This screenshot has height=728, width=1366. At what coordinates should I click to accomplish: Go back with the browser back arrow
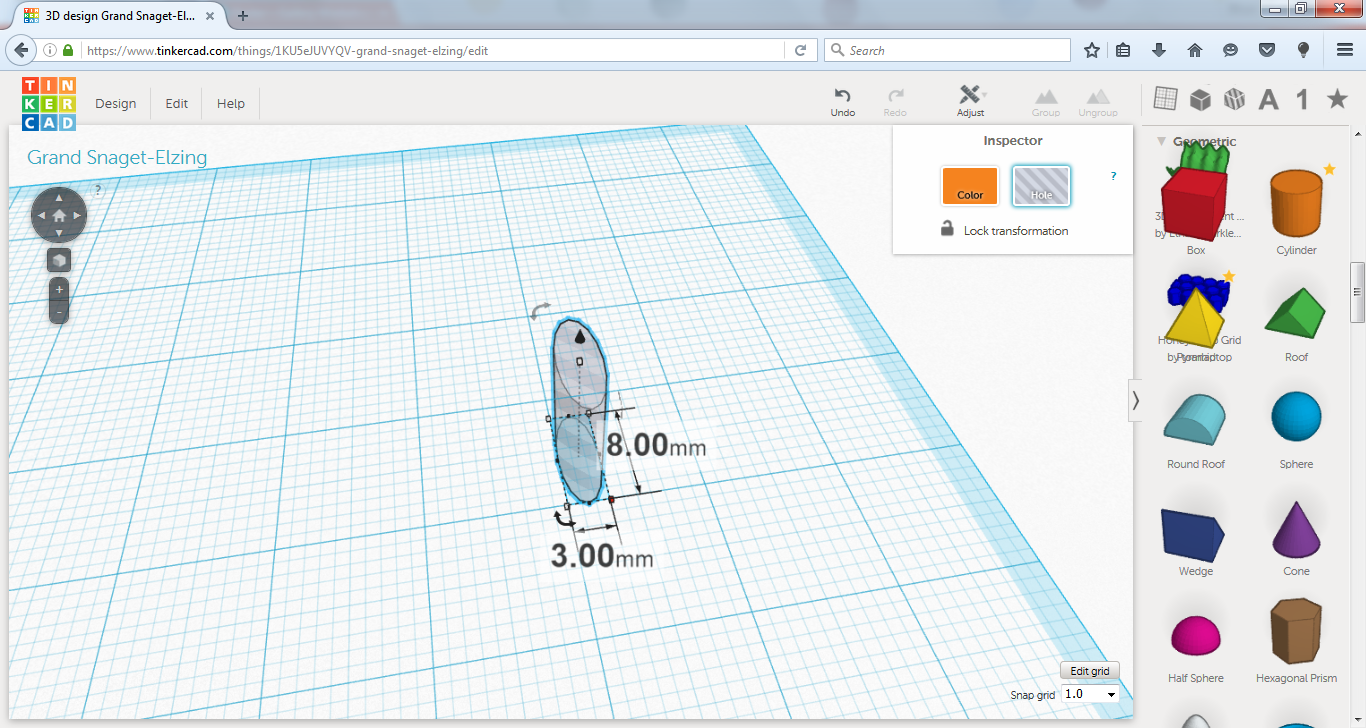[x=20, y=50]
